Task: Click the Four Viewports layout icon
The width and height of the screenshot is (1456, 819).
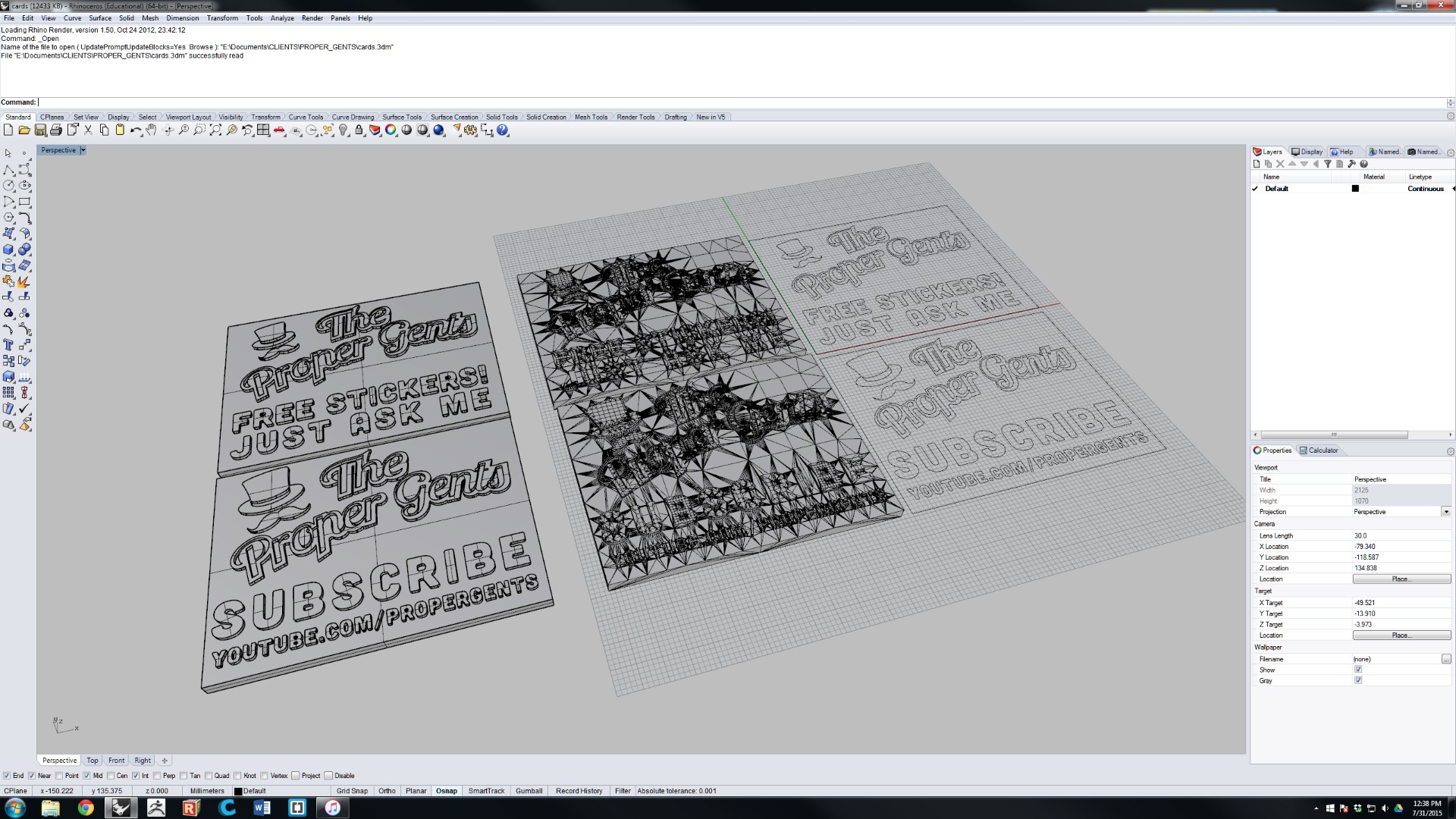Action: (x=263, y=130)
